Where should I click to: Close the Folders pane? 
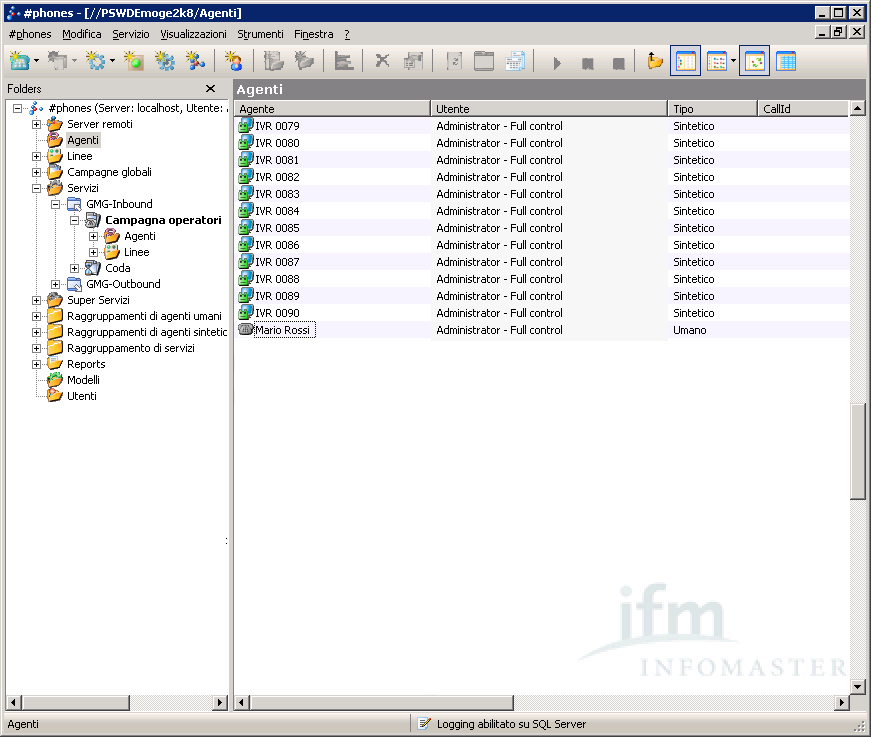[x=210, y=89]
